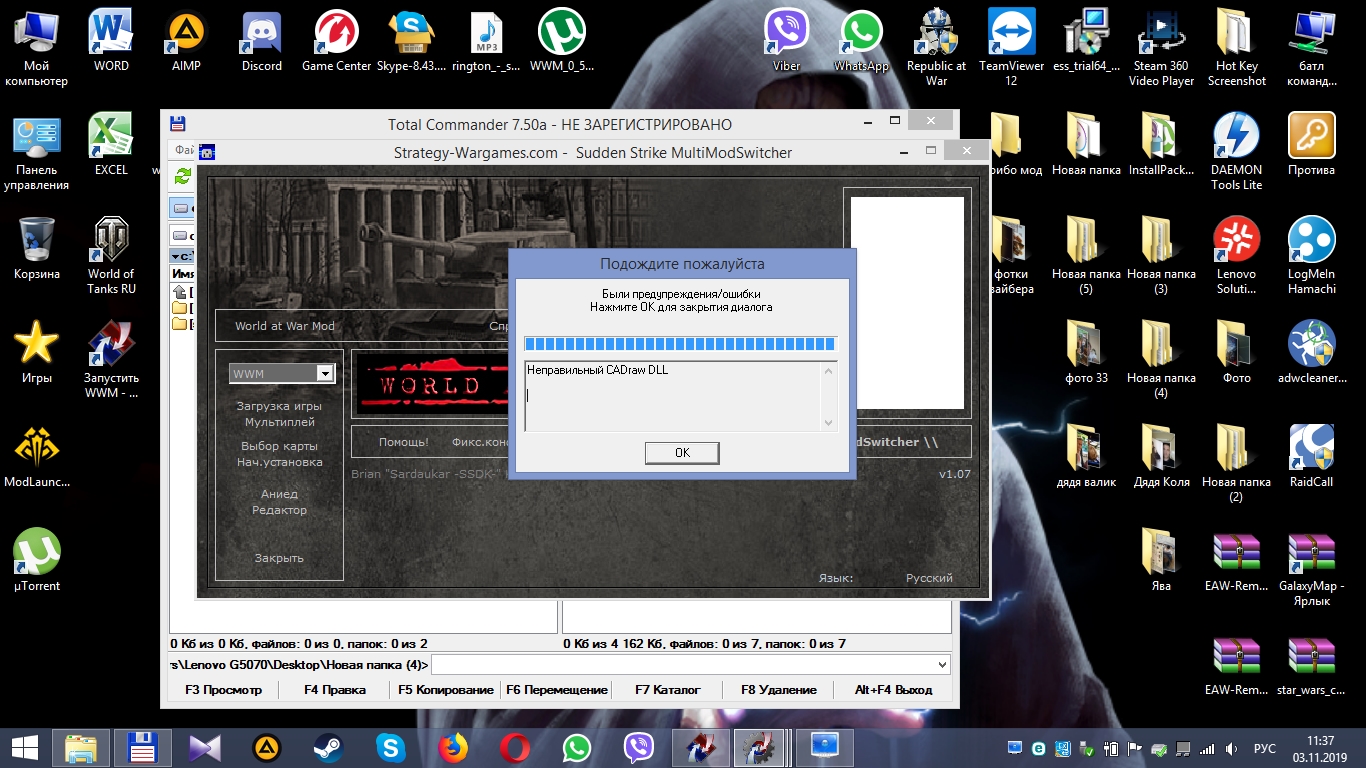The height and width of the screenshot is (768, 1366).
Task: Click Закрыть in ModSwitcher
Action: tap(279, 558)
